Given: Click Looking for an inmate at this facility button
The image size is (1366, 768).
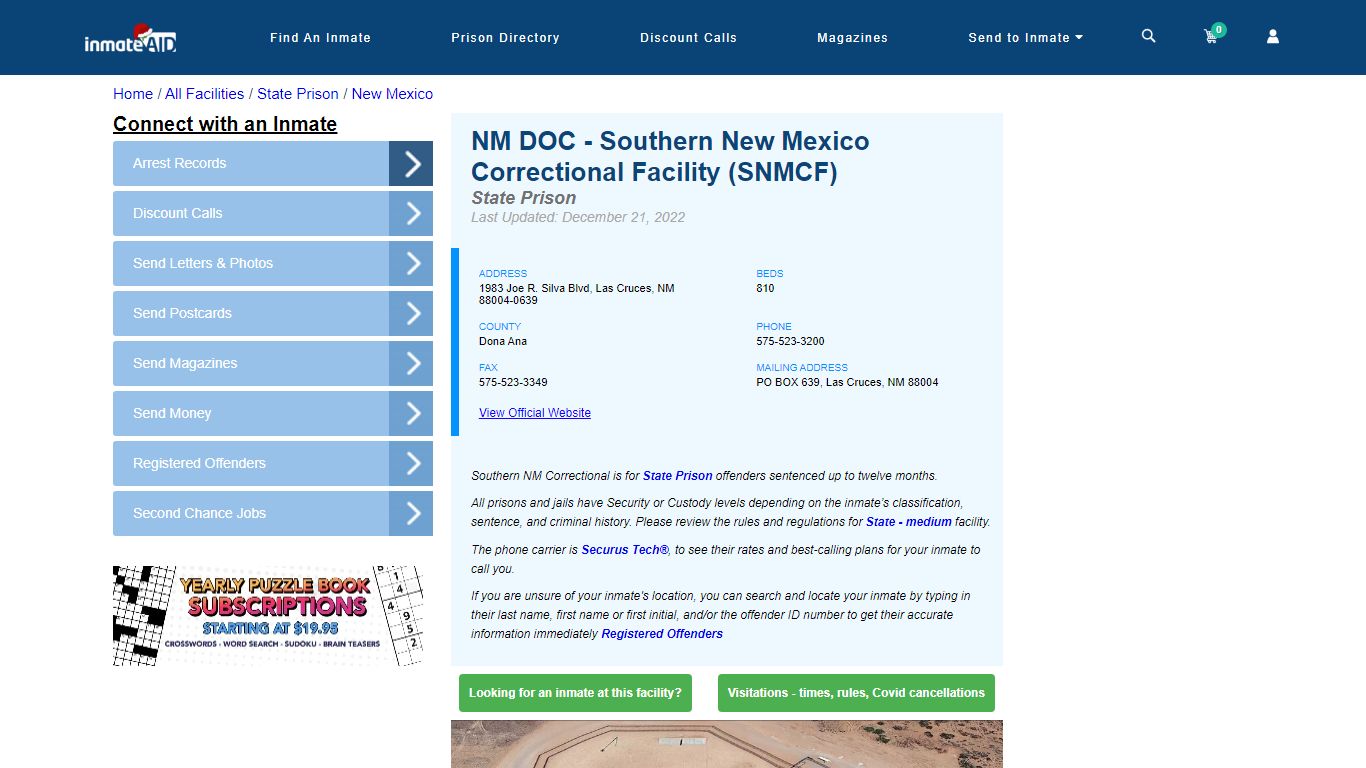Looking at the screenshot, I should [x=575, y=693].
